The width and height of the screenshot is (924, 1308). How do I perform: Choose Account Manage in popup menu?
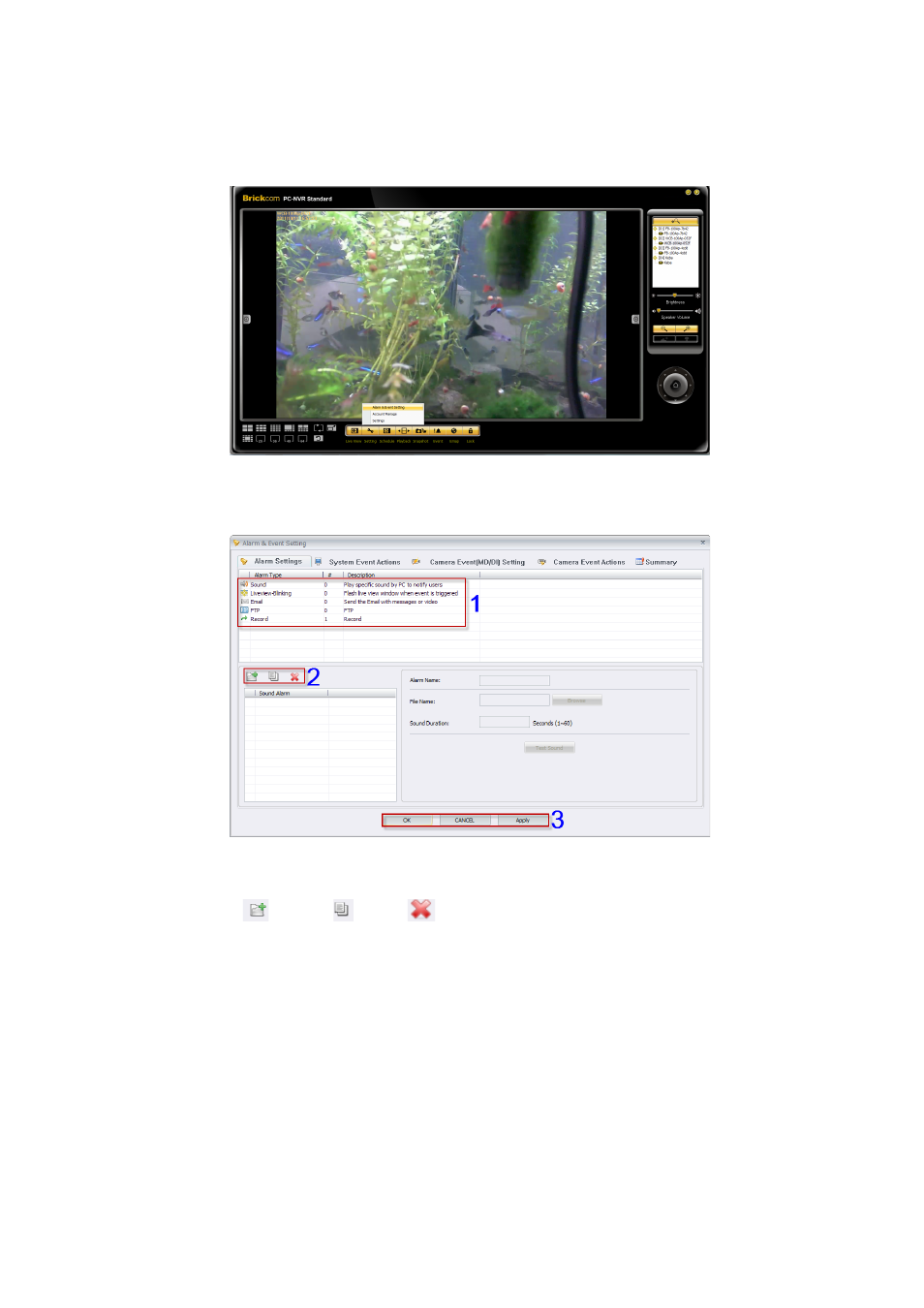coord(385,414)
